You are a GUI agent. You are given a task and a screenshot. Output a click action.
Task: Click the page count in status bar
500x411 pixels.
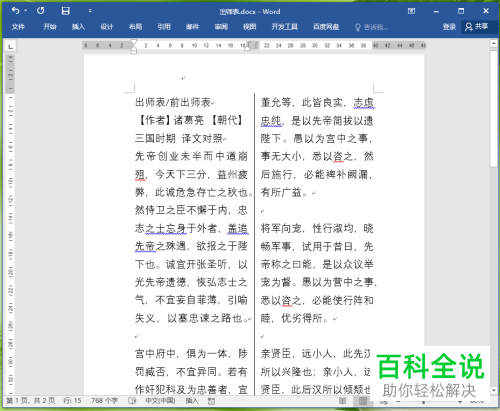click(x=31, y=400)
